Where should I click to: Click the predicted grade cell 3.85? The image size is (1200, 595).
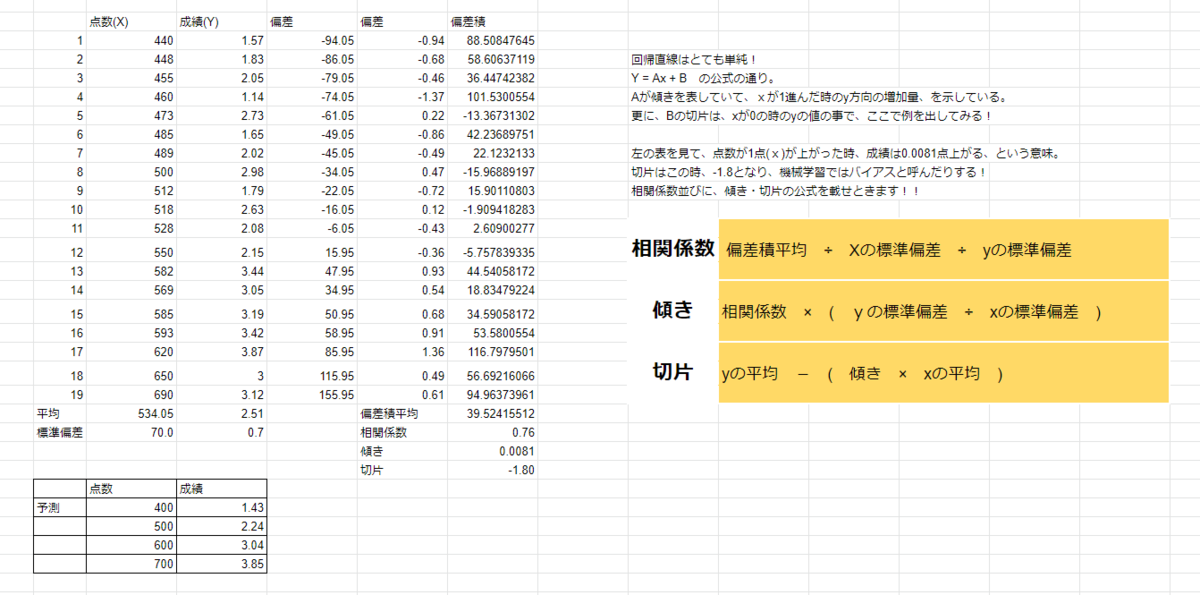[x=221, y=564]
